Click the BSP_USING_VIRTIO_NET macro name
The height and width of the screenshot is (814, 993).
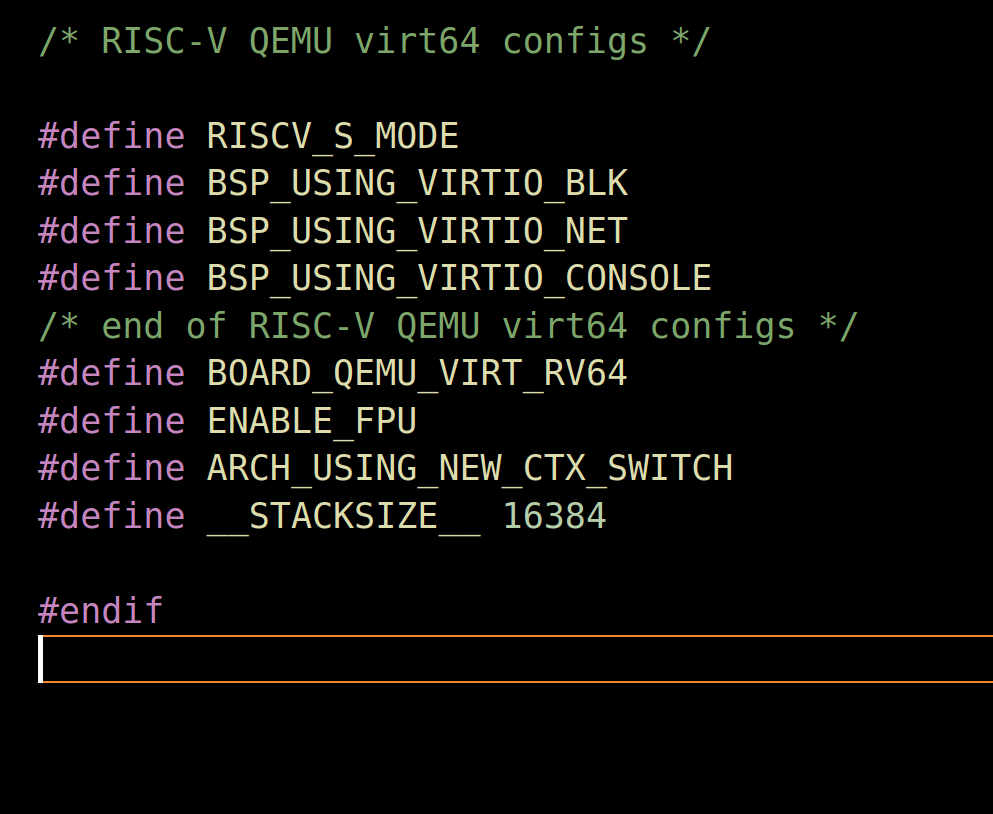417,232
